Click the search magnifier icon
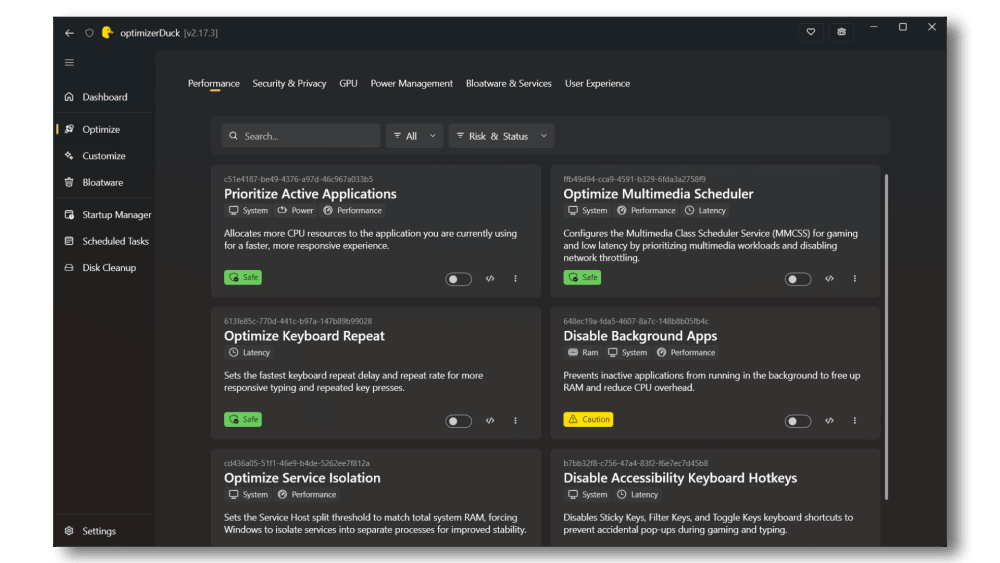The height and width of the screenshot is (563, 1000). [233, 136]
